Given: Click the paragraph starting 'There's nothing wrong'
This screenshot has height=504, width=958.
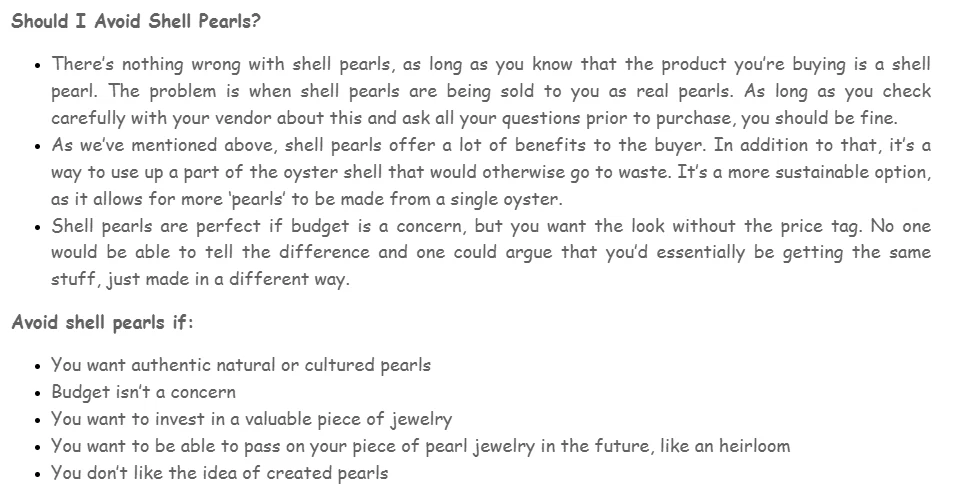Looking at the screenshot, I should (490, 91).
